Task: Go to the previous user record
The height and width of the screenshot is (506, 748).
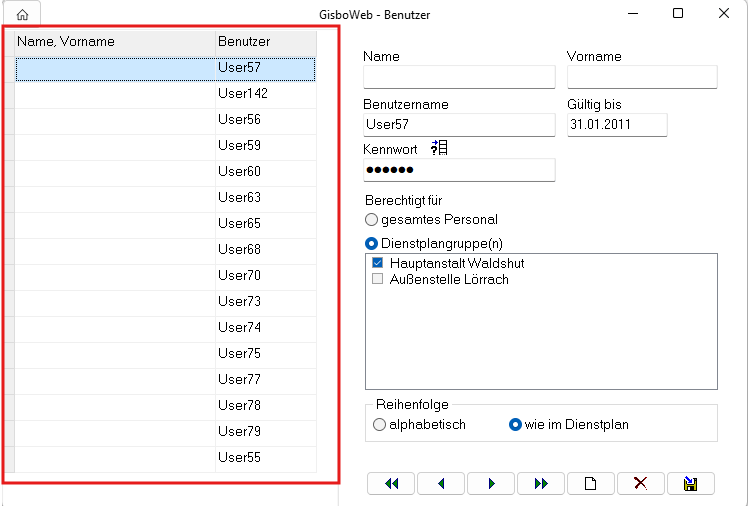Action: coord(441,484)
